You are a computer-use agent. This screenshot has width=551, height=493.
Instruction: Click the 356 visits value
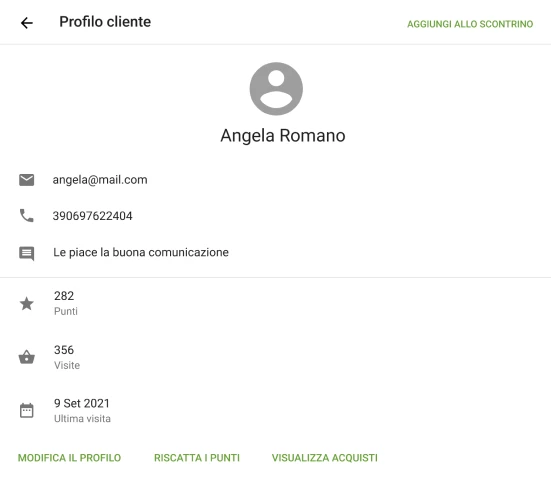click(64, 350)
